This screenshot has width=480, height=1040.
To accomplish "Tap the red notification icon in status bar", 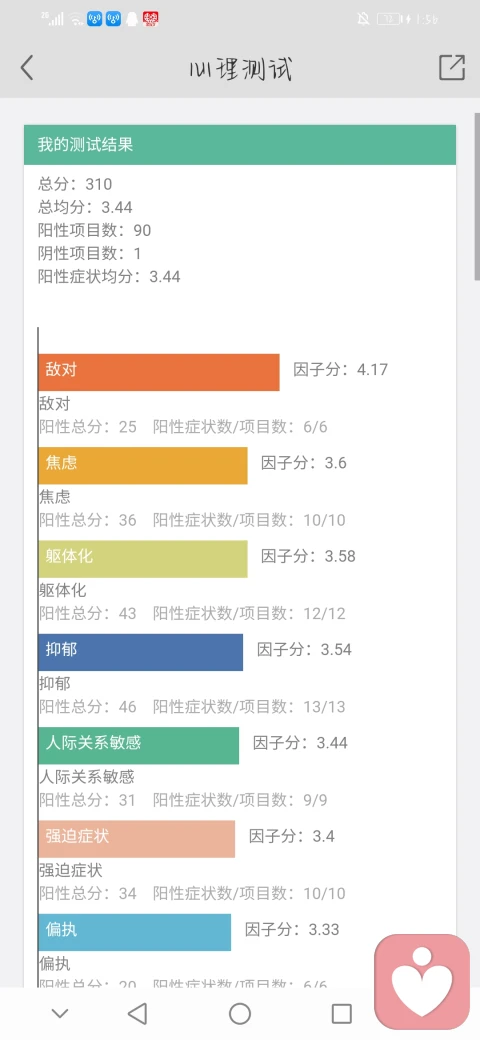I will 150,19.
